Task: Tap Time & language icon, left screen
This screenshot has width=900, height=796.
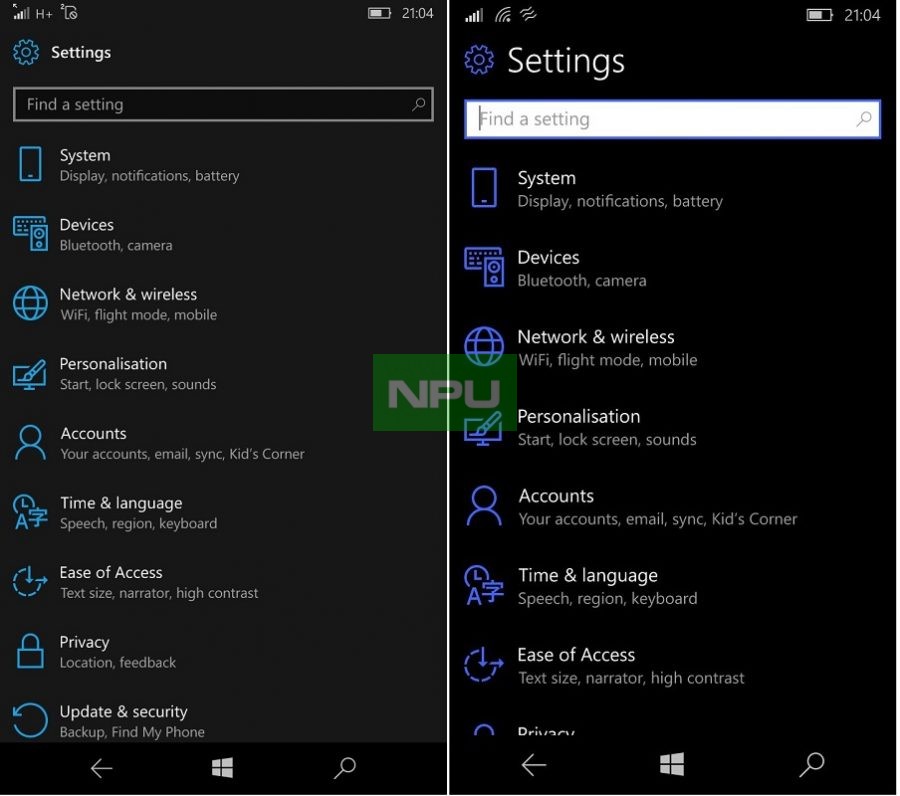Action: 30,512
